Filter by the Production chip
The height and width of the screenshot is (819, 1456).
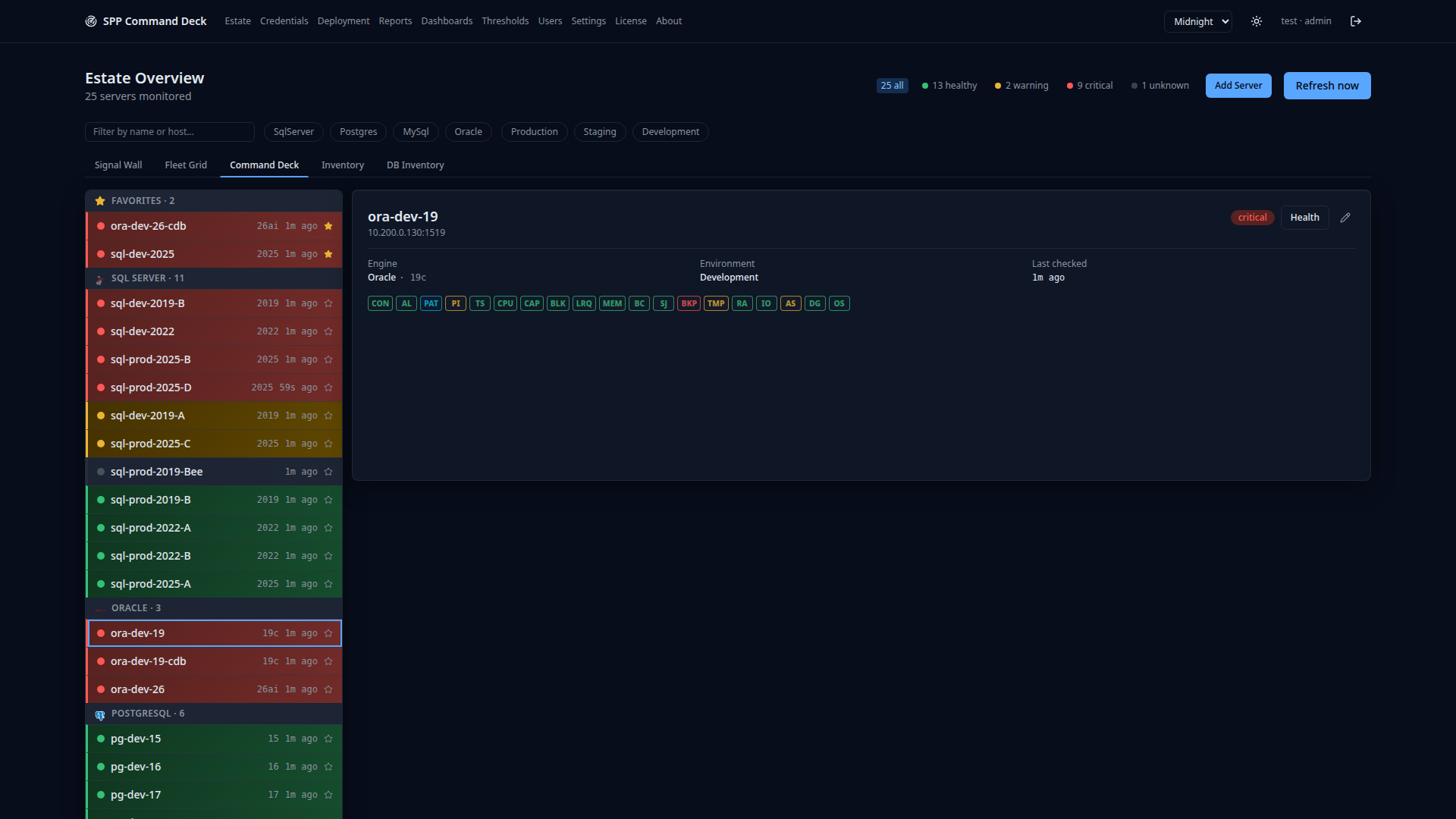coord(535,132)
